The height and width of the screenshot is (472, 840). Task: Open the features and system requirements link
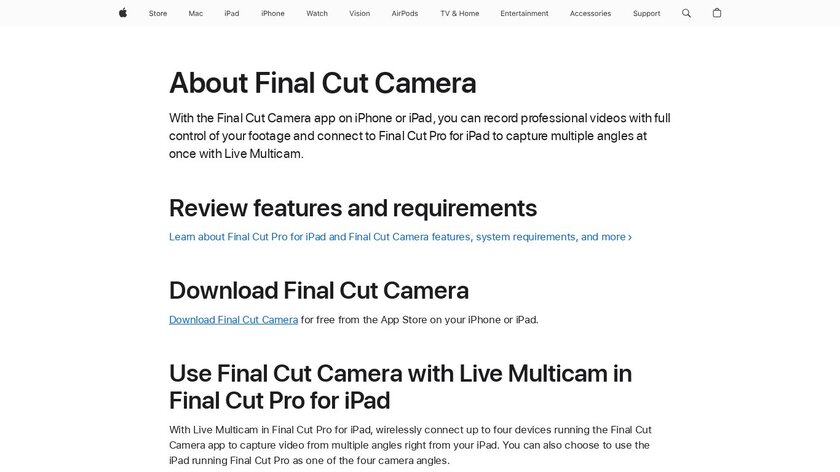click(x=400, y=237)
